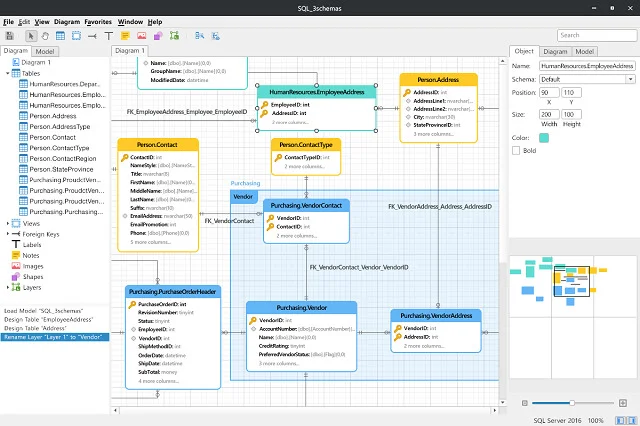This screenshot has width=640, height=426.
Task: Open the View menu
Action: (42, 22)
